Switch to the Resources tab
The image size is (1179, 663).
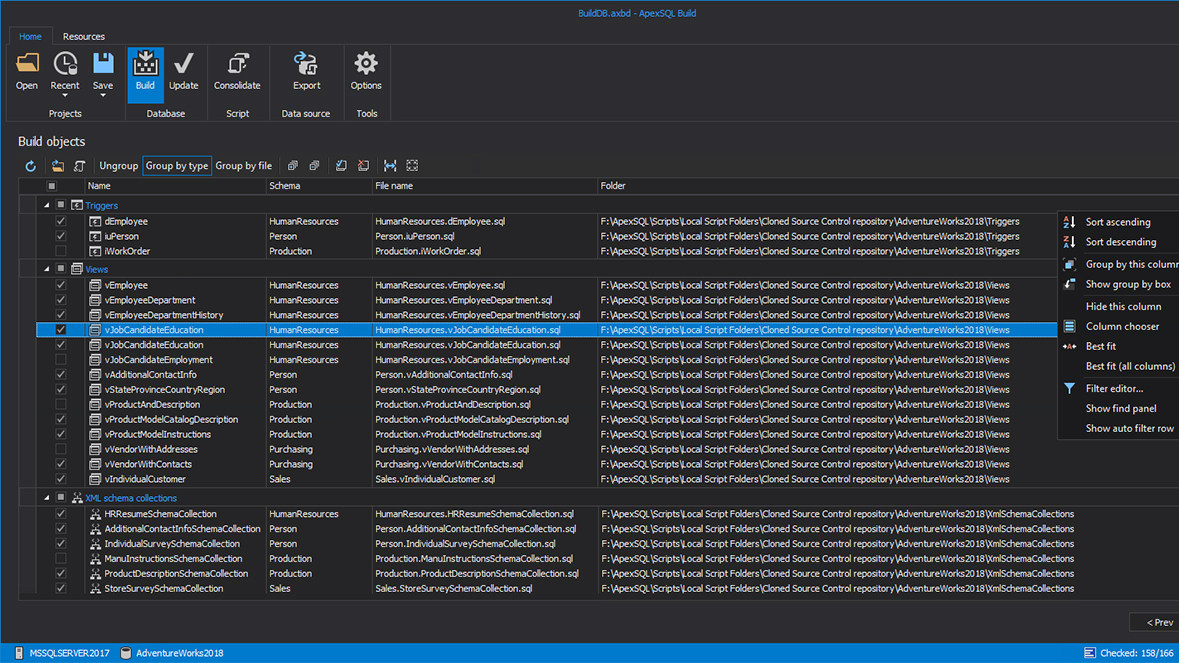click(x=83, y=36)
